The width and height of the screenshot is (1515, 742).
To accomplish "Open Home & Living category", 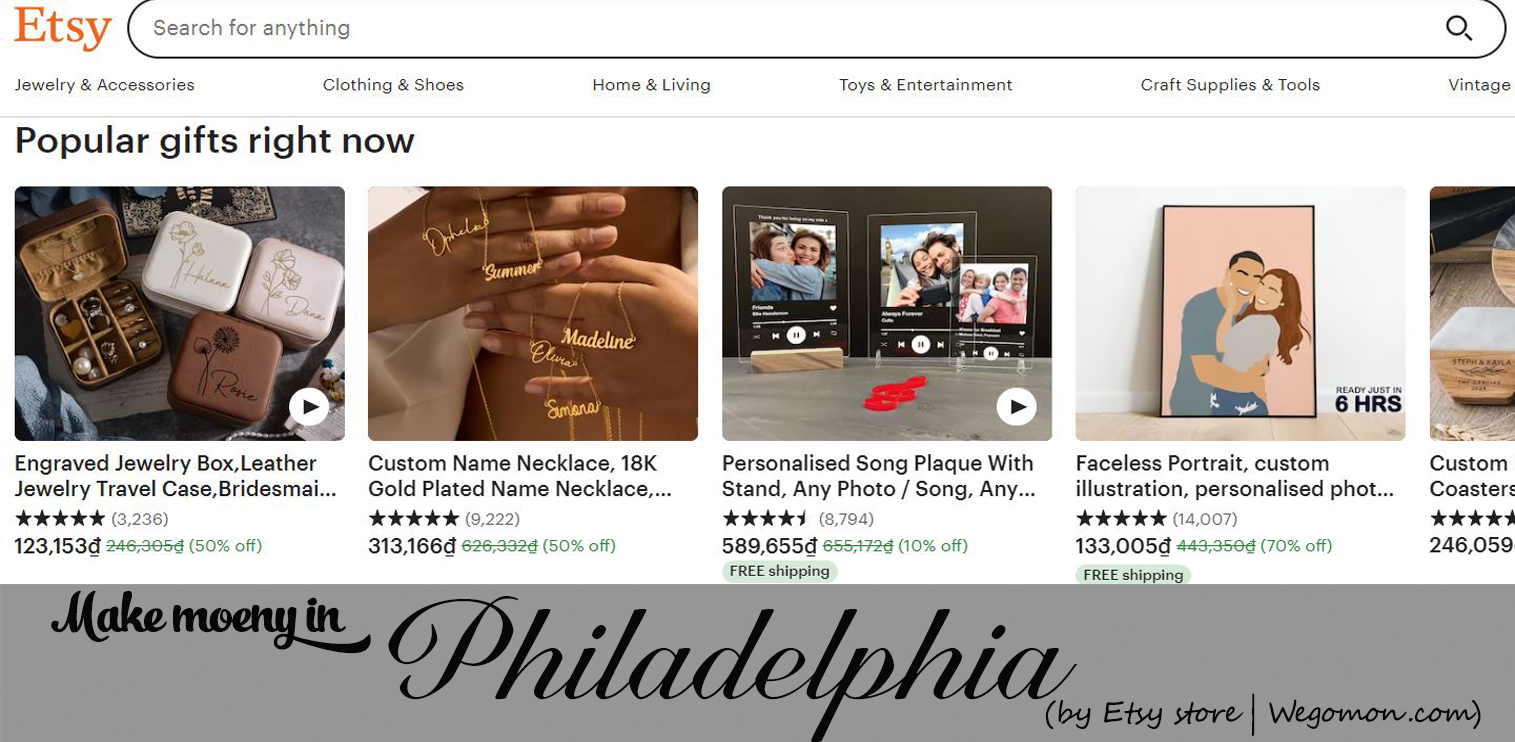I will [x=651, y=85].
